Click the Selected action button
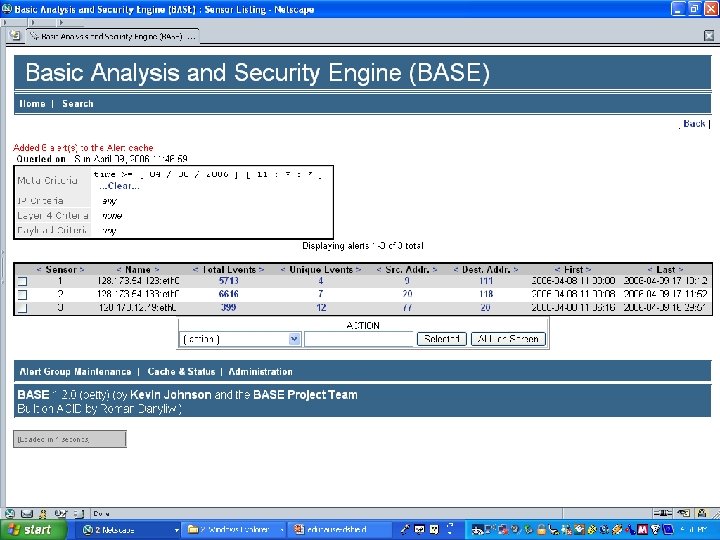This screenshot has height=540, width=720. coord(442,339)
